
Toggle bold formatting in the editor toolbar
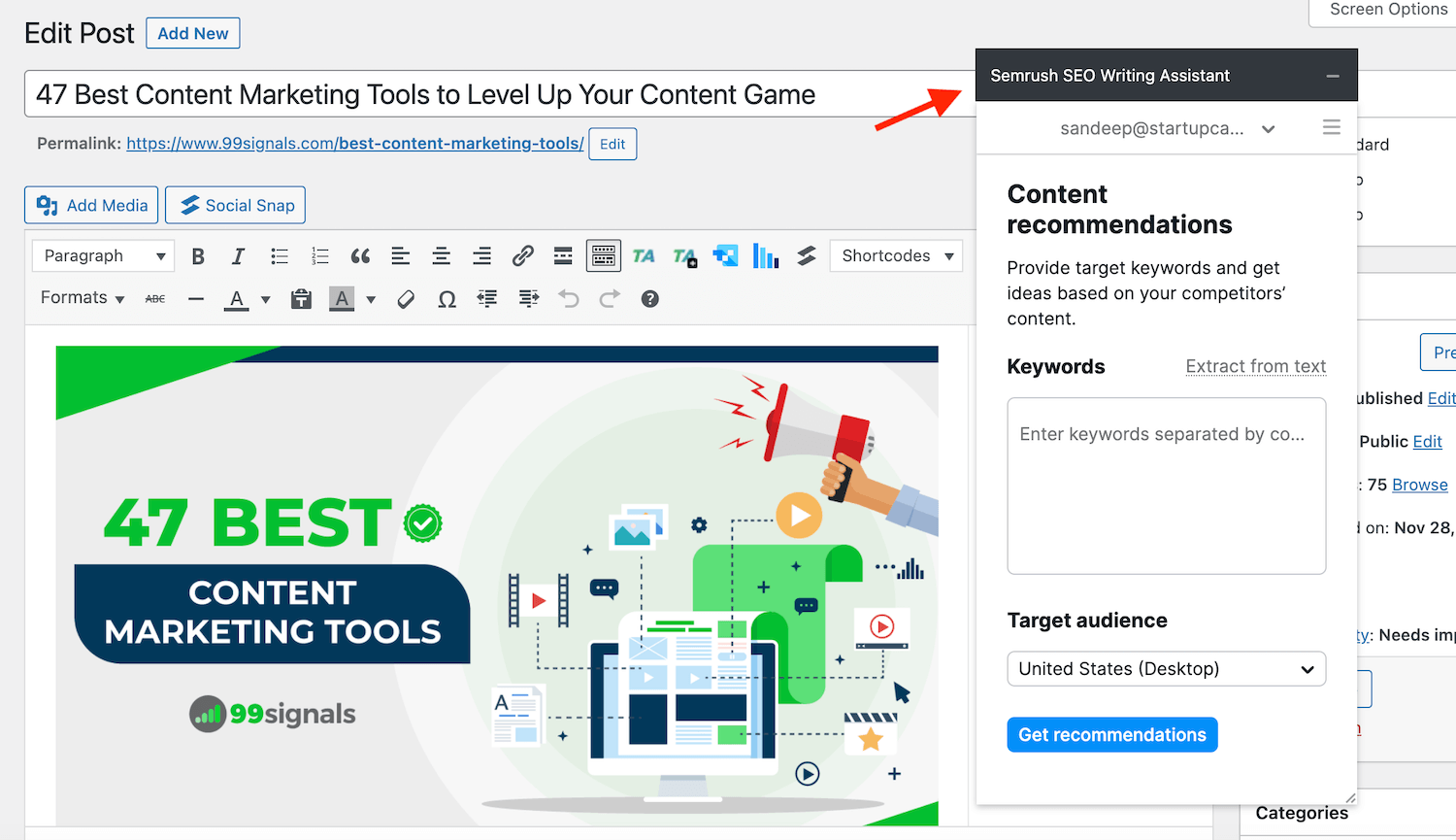pos(198,256)
